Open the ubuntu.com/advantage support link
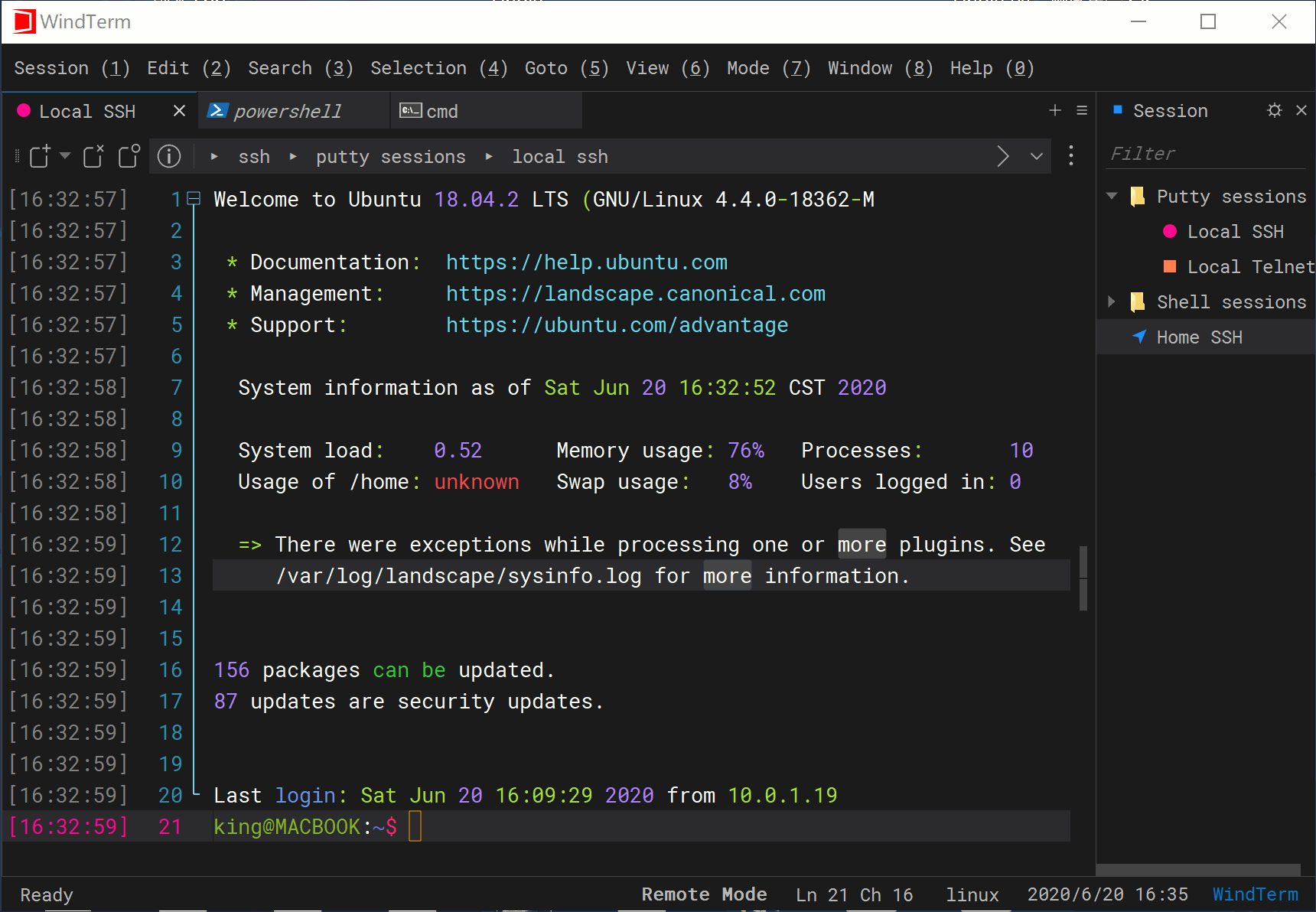This screenshot has height=912, width=1316. [x=617, y=325]
